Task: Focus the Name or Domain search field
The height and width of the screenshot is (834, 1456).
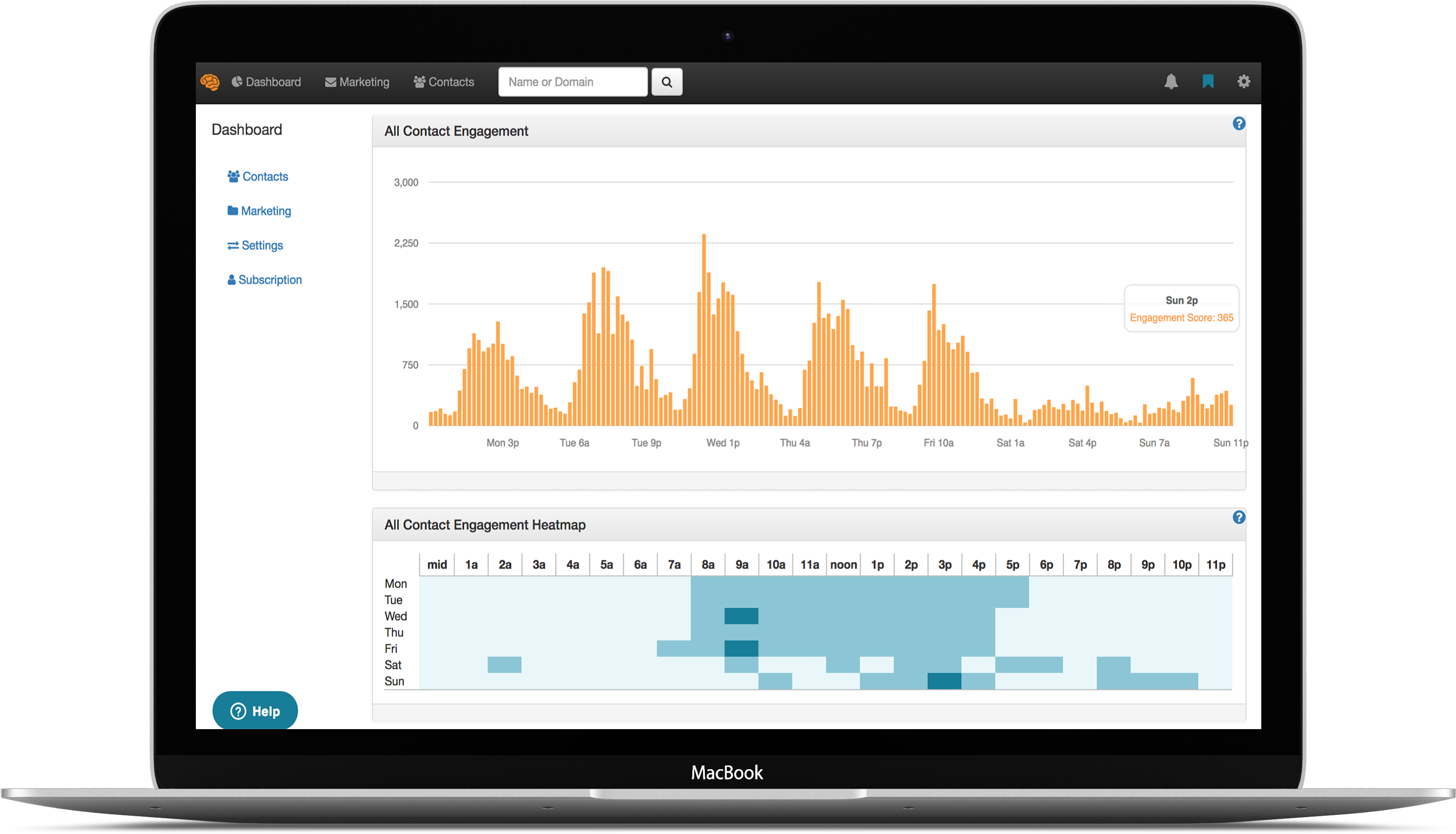Action: (x=573, y=82)
